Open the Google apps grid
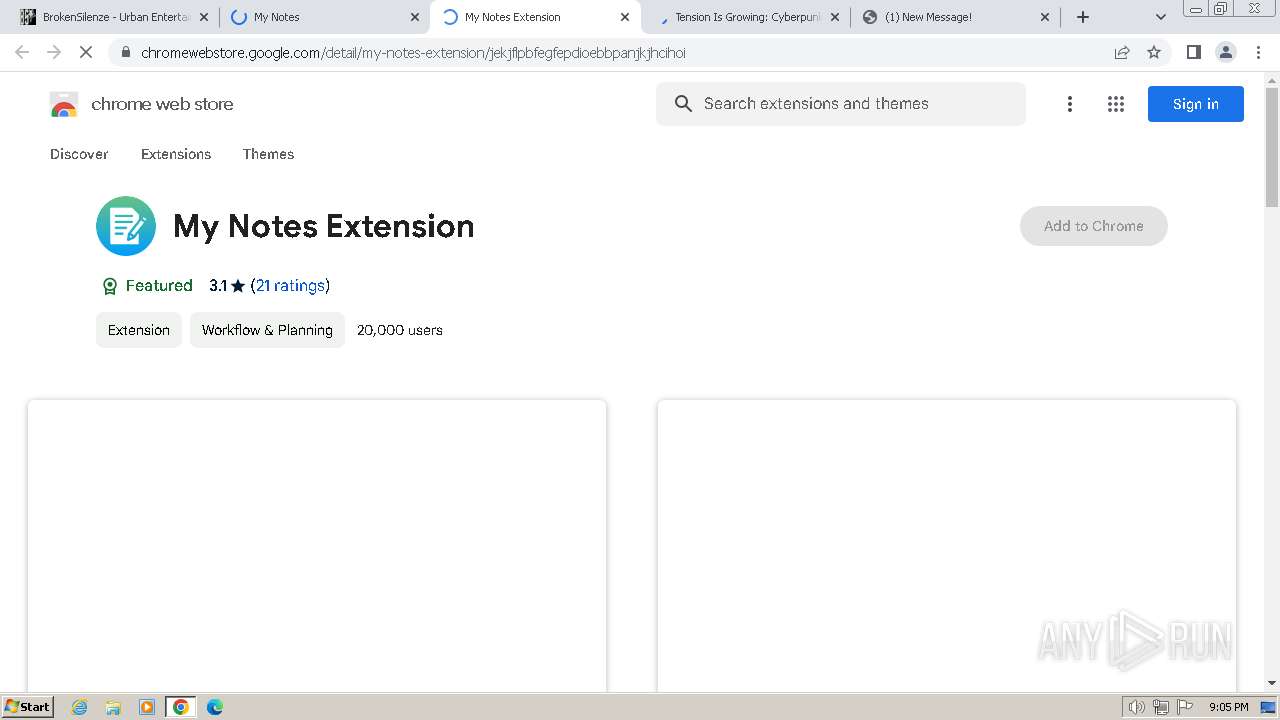 coord(1116,104)
